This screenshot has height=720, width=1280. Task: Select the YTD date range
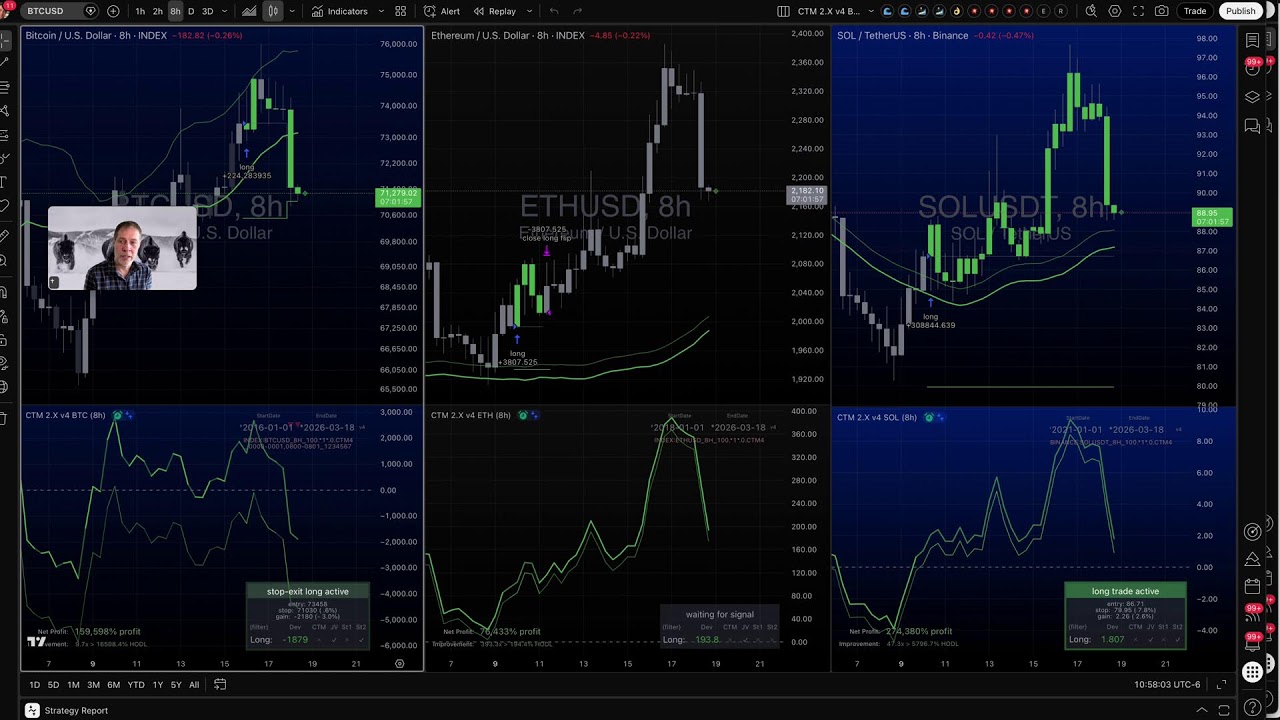135,685
